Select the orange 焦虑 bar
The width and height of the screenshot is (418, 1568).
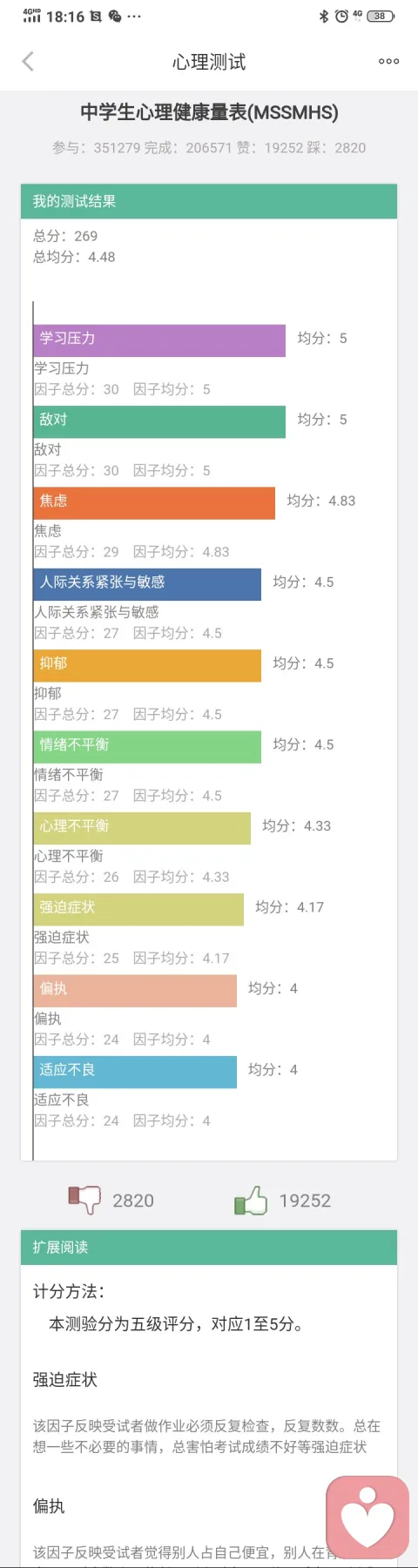coord(154,503)
